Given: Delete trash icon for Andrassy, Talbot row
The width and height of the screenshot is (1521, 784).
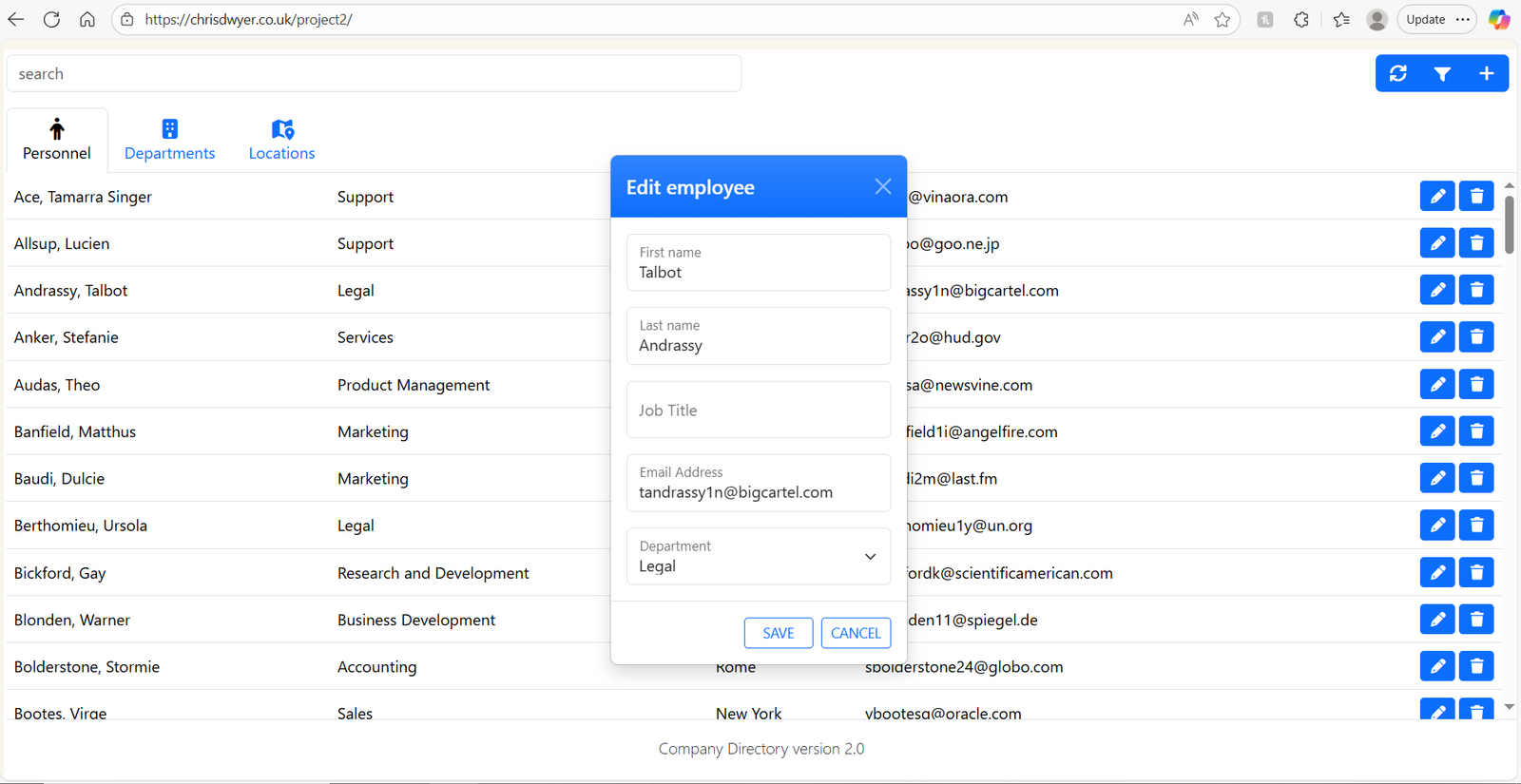Looking at the screenshot, I should (1476, 290).
